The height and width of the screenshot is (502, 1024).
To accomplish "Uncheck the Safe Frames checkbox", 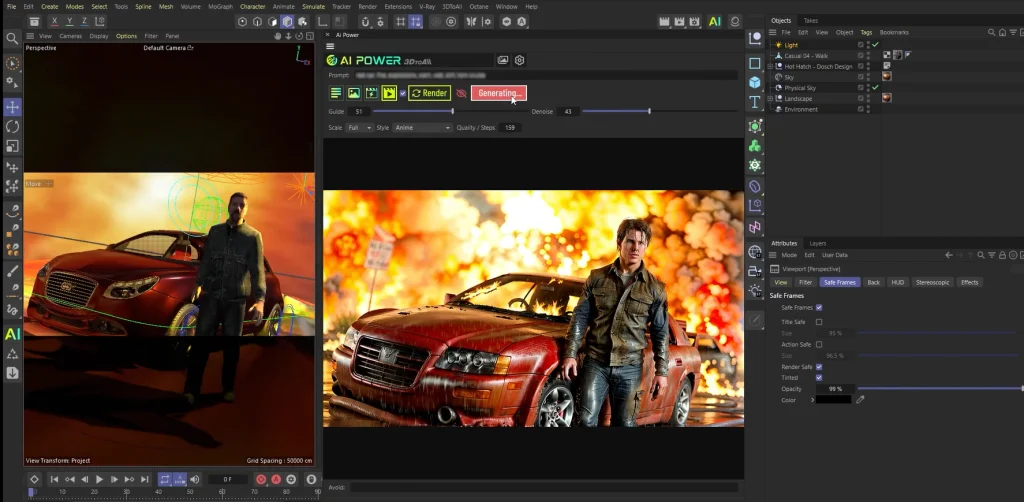I will [819, 307].
